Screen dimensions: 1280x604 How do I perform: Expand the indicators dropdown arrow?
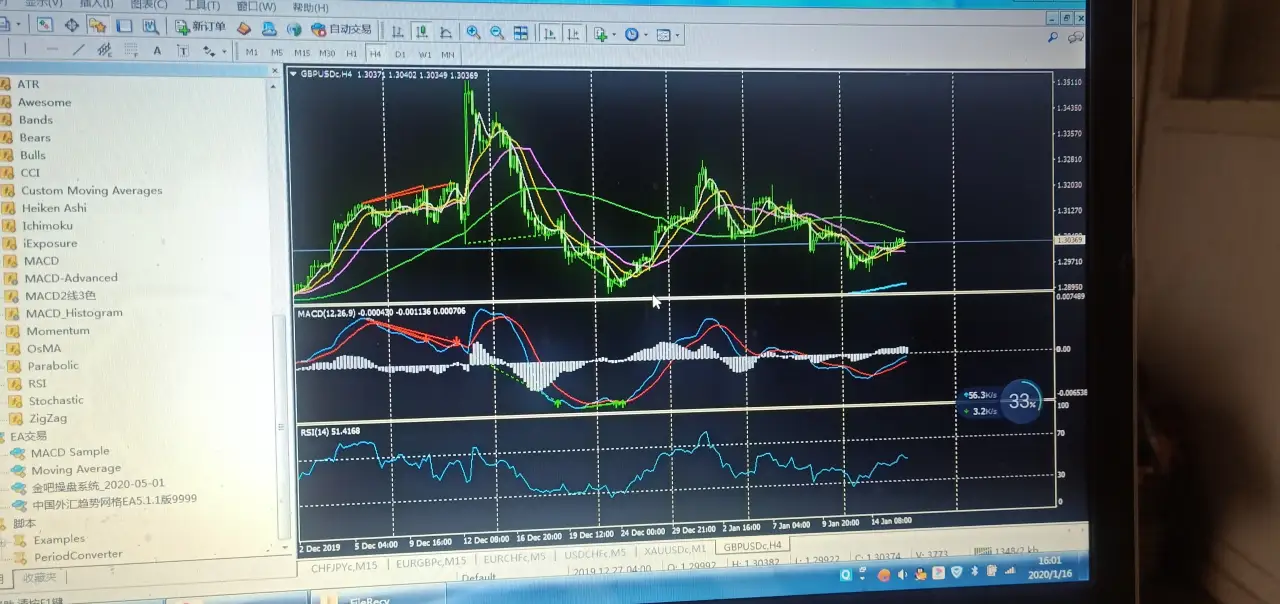click(614, 34)
